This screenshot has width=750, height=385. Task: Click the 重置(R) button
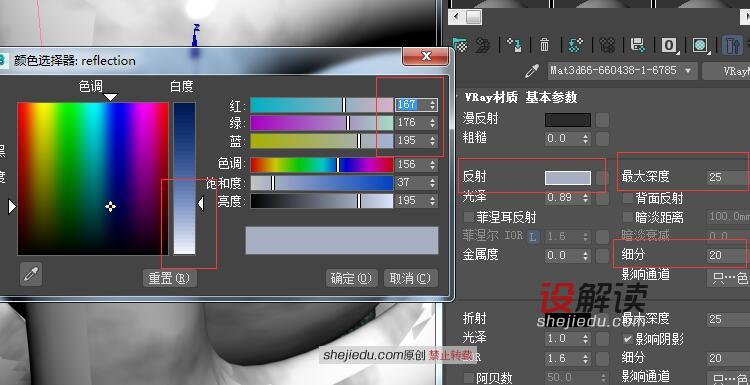pos(170,278)
